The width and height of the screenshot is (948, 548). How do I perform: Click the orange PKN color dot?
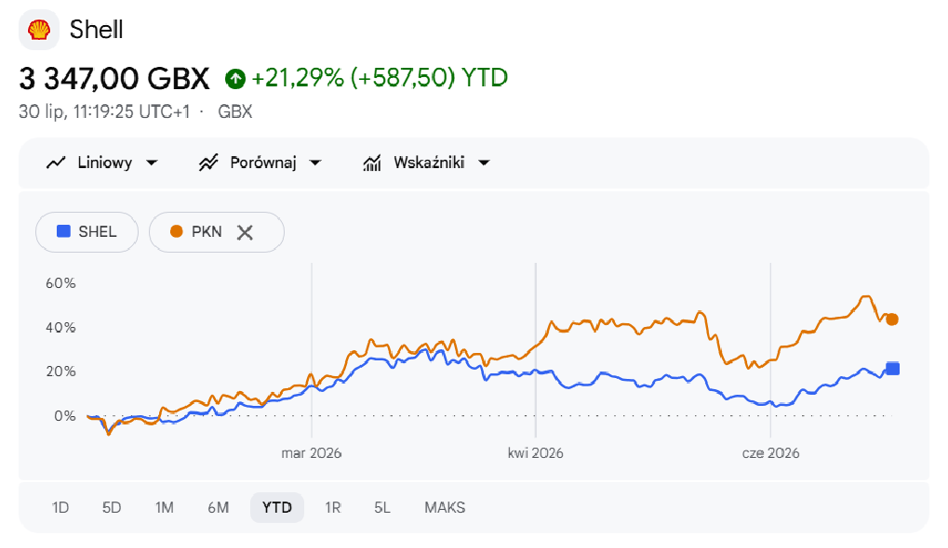click(177, 232)
